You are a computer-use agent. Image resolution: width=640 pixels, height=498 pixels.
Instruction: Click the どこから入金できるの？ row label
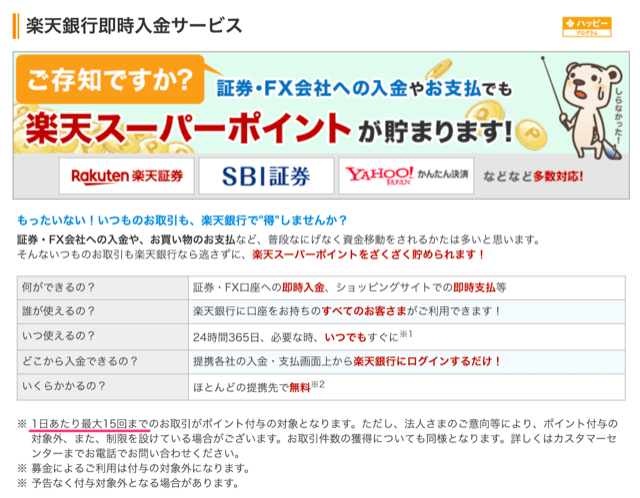80,361
